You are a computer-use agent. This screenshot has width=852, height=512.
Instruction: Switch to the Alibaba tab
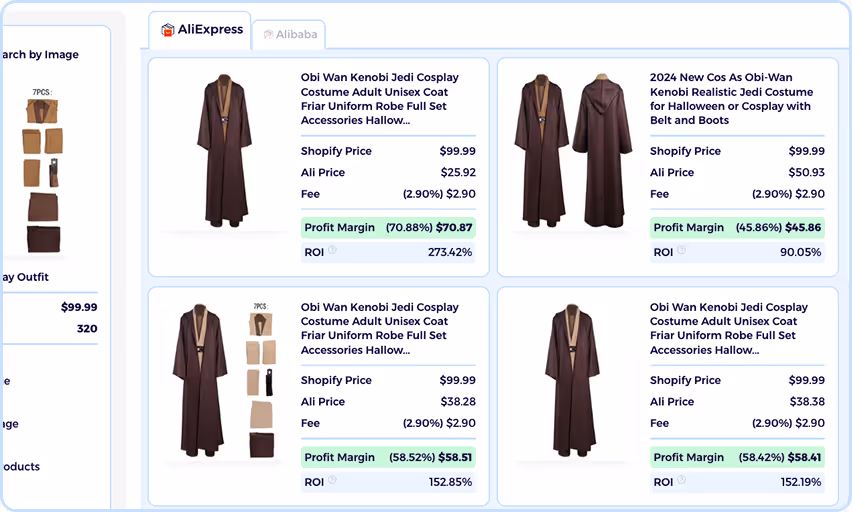(289, 35)
